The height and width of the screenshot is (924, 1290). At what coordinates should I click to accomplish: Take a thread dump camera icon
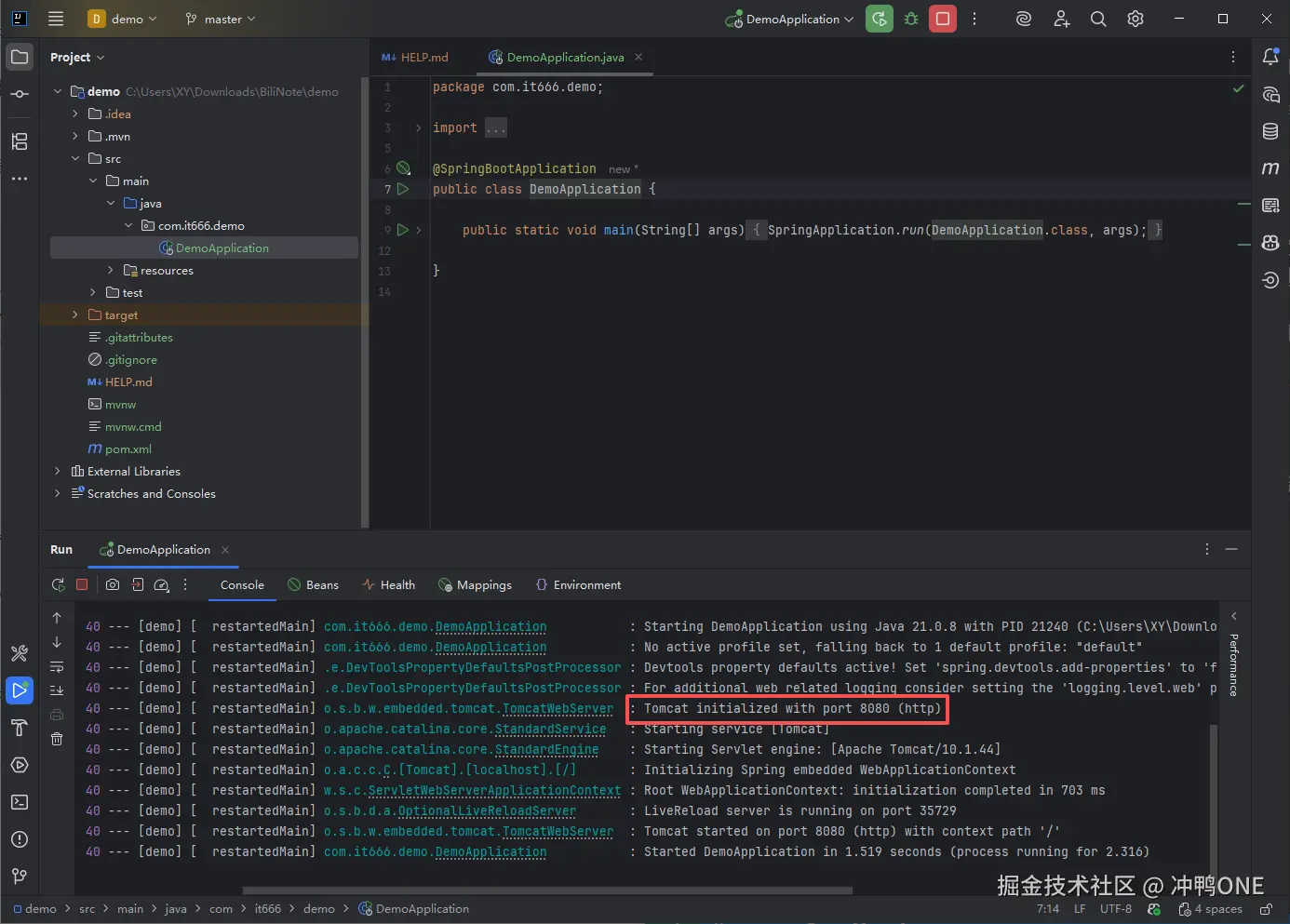pos(113,584)
